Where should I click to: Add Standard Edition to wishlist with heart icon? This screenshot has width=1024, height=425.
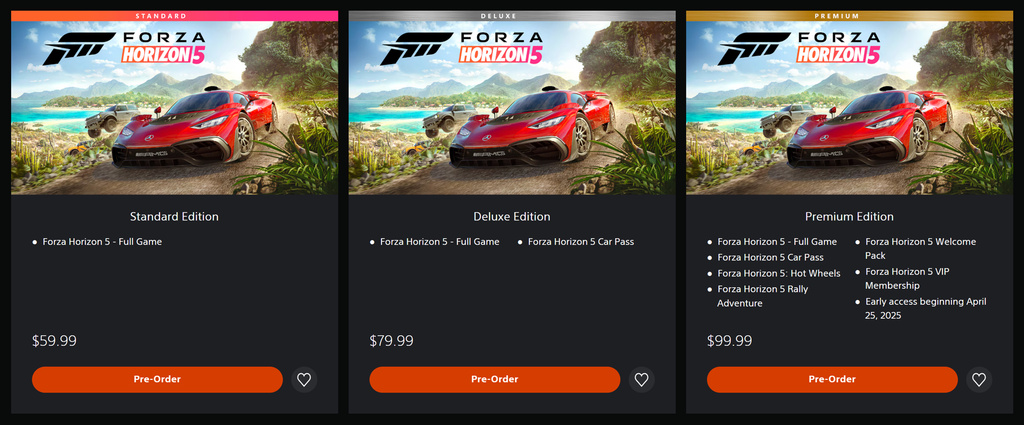coord(304,380)
